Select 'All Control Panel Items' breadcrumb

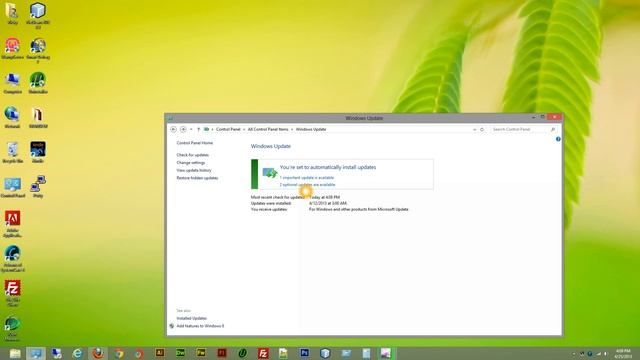tap(268, 129)
